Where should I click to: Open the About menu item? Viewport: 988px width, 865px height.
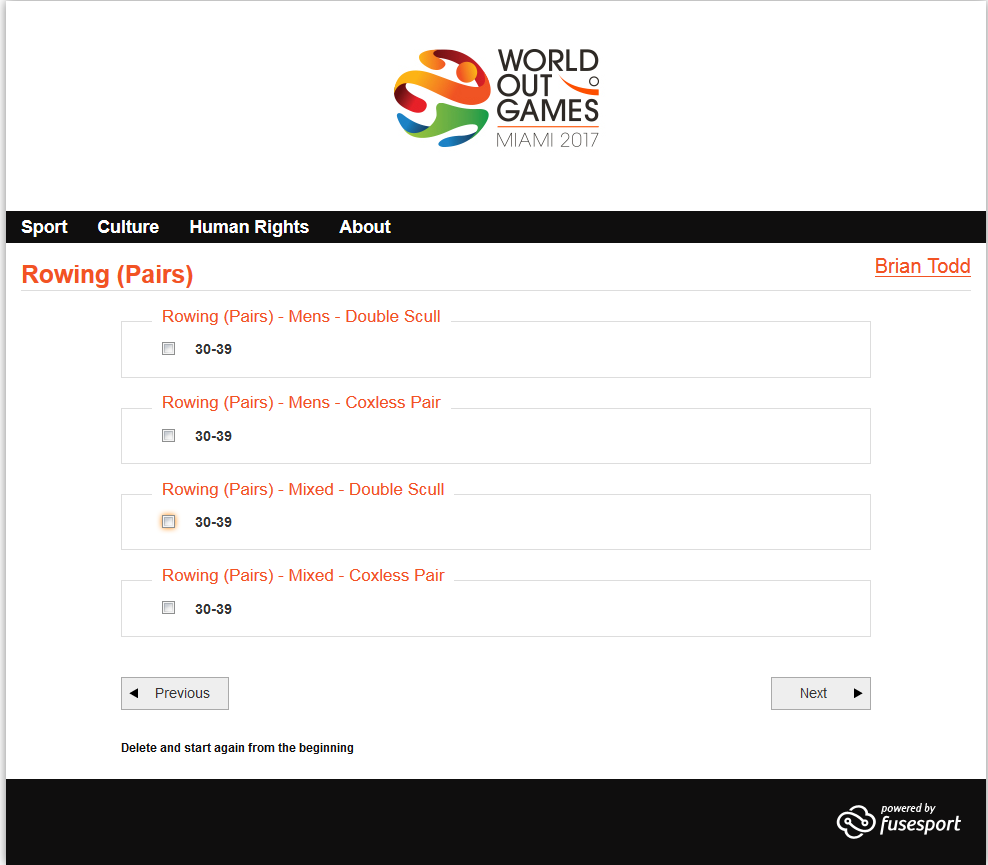[x=364, y=227]
